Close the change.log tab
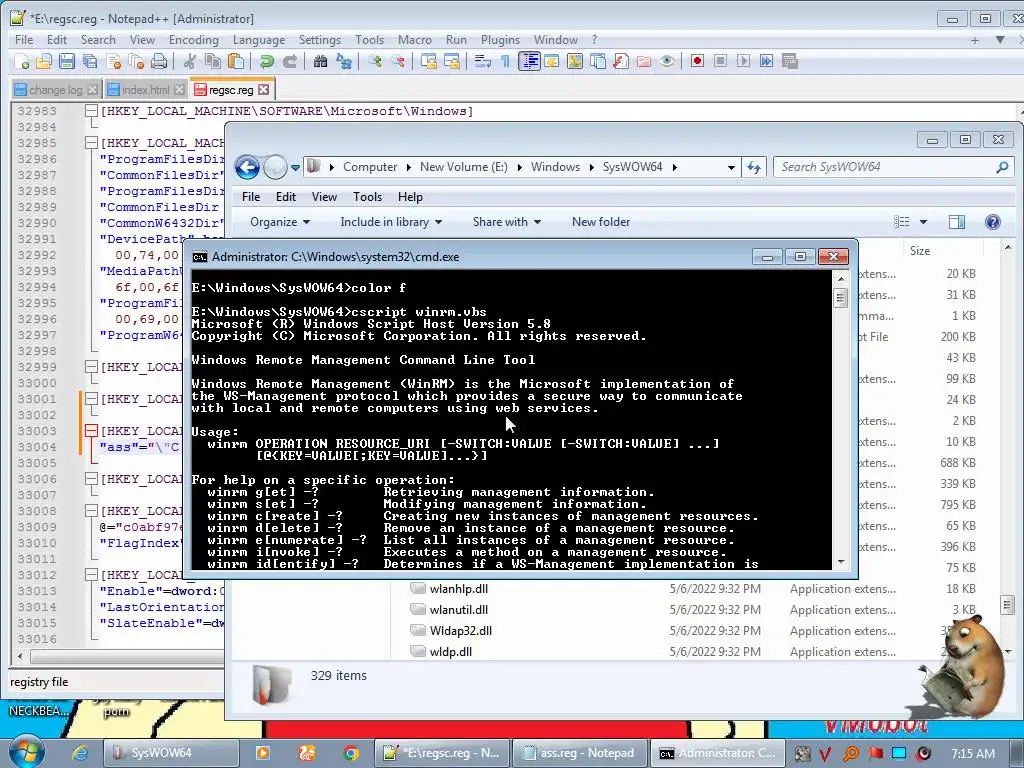The image size is (1024, 768). (x=92, y=89)
